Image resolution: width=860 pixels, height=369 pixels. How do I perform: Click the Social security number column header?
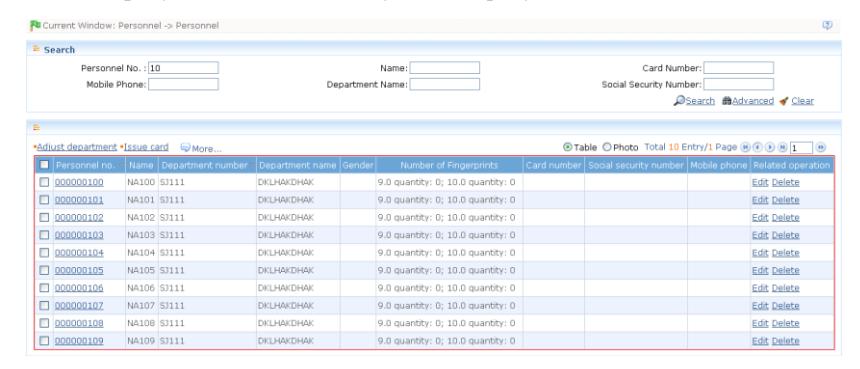(x=636, y=165)
